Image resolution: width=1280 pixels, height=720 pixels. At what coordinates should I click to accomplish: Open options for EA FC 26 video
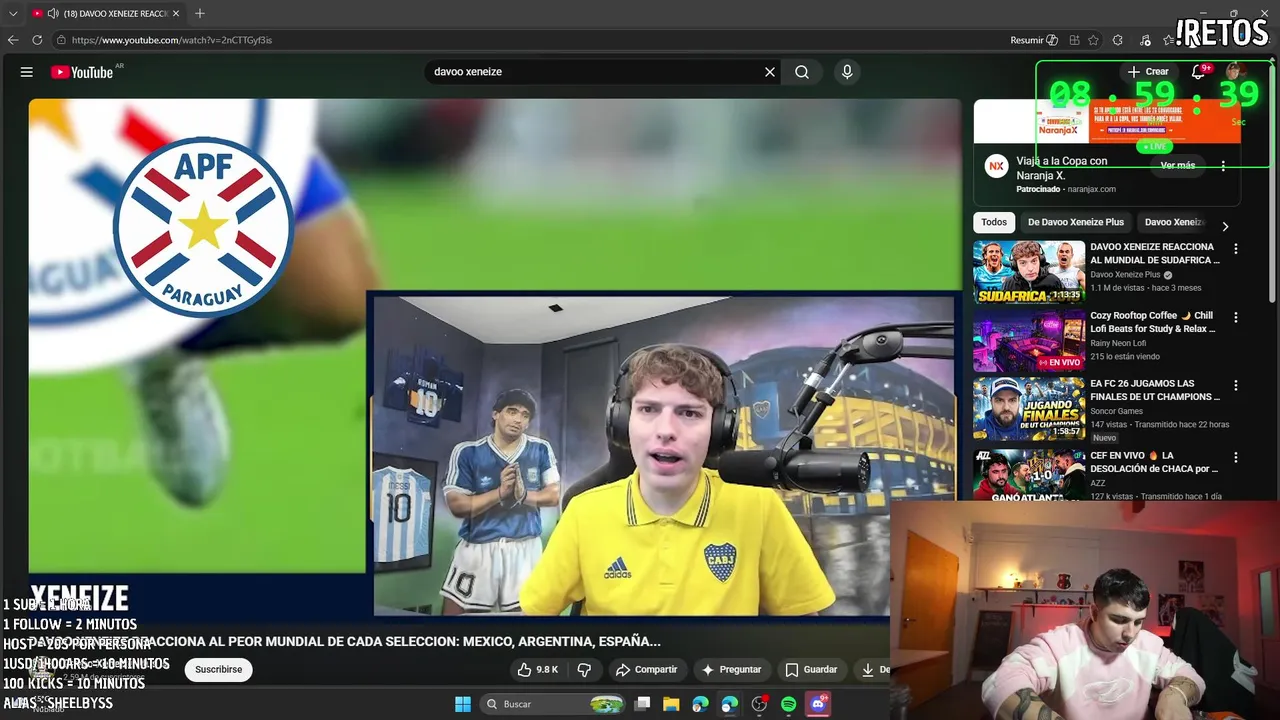tap(1236, 385)
